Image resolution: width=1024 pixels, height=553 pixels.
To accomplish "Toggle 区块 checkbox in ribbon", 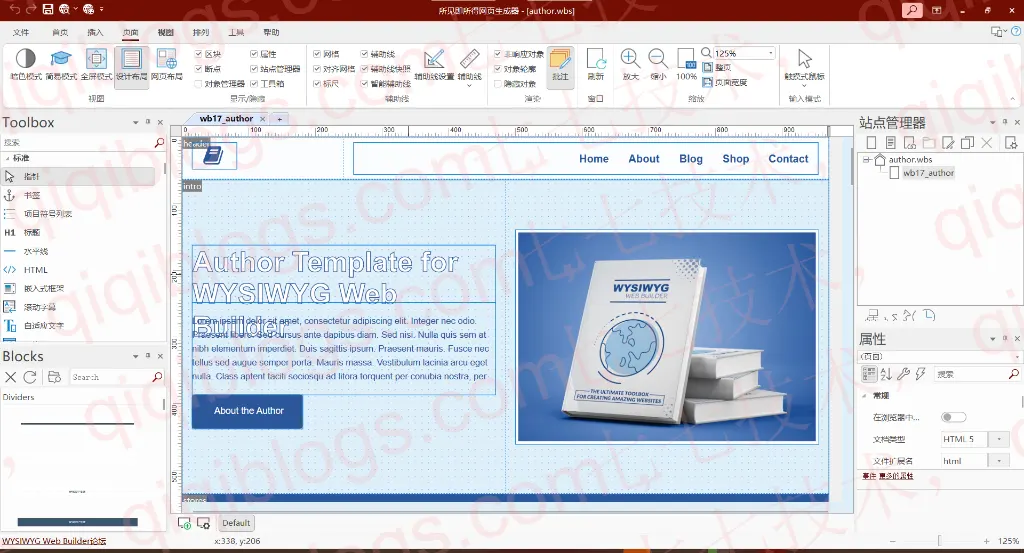I will [x=198, y=54].
